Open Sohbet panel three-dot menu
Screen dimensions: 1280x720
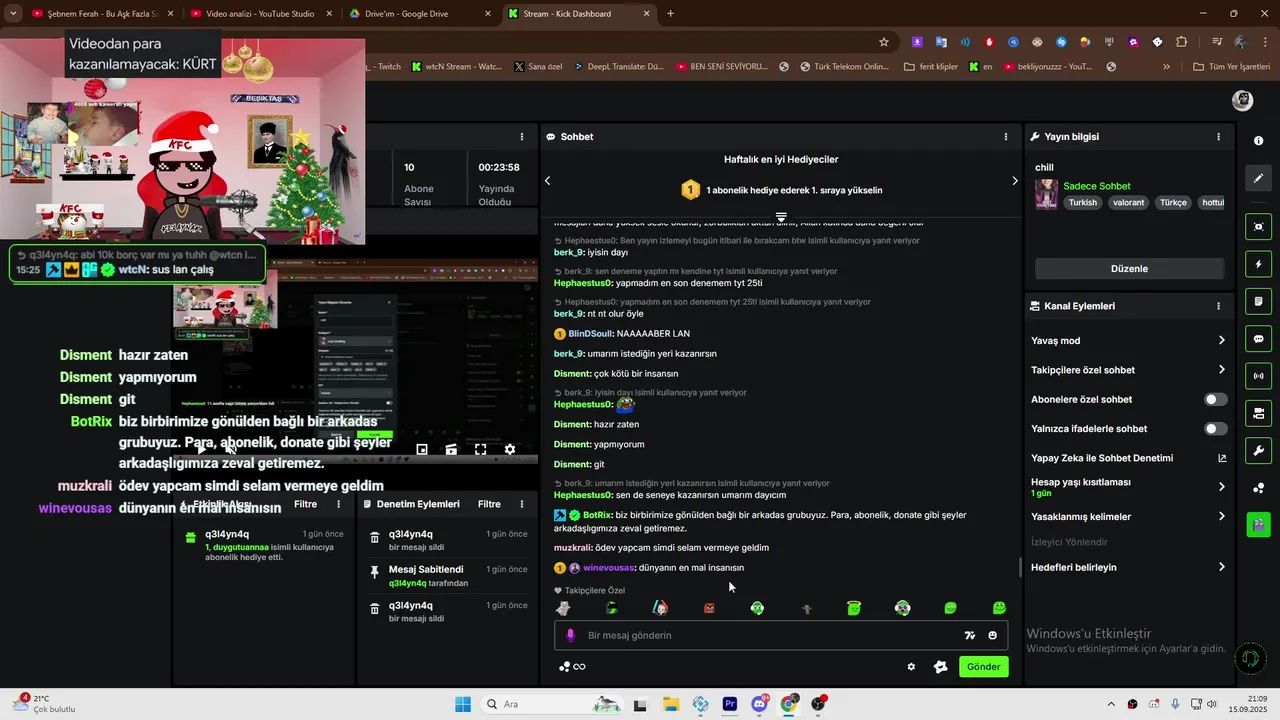pos(1006,137)
